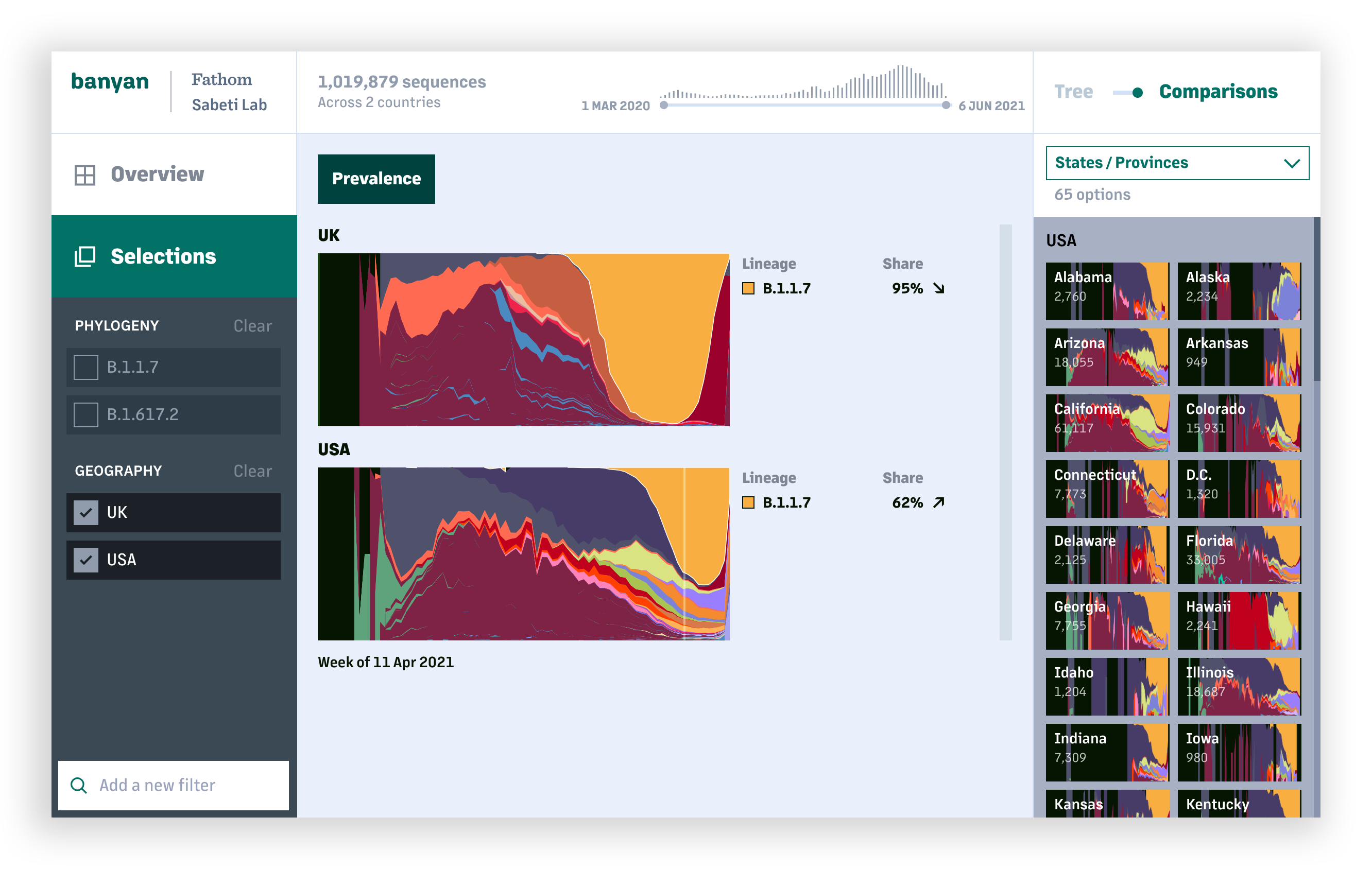Screen dimensions: 1372x869
Task: Click the 62% share value
Action: 907,502
